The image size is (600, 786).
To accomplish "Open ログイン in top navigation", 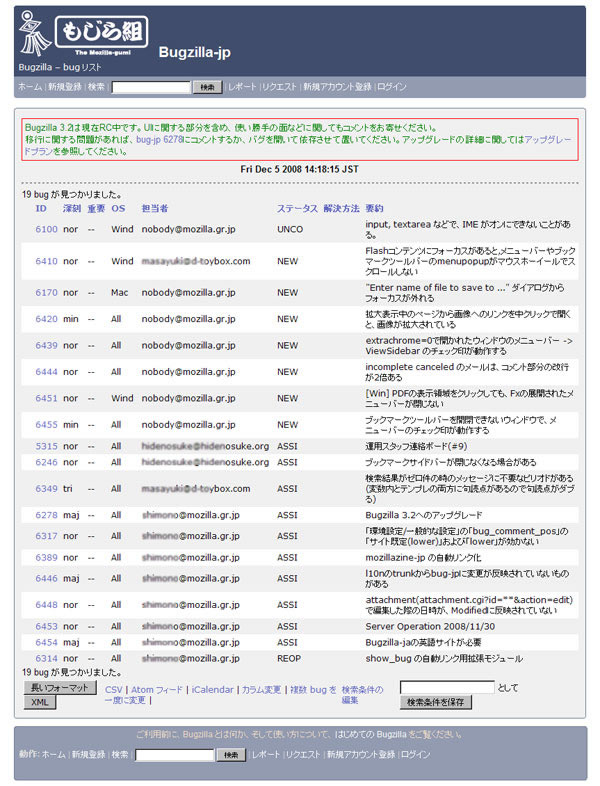I will point(391,87).
